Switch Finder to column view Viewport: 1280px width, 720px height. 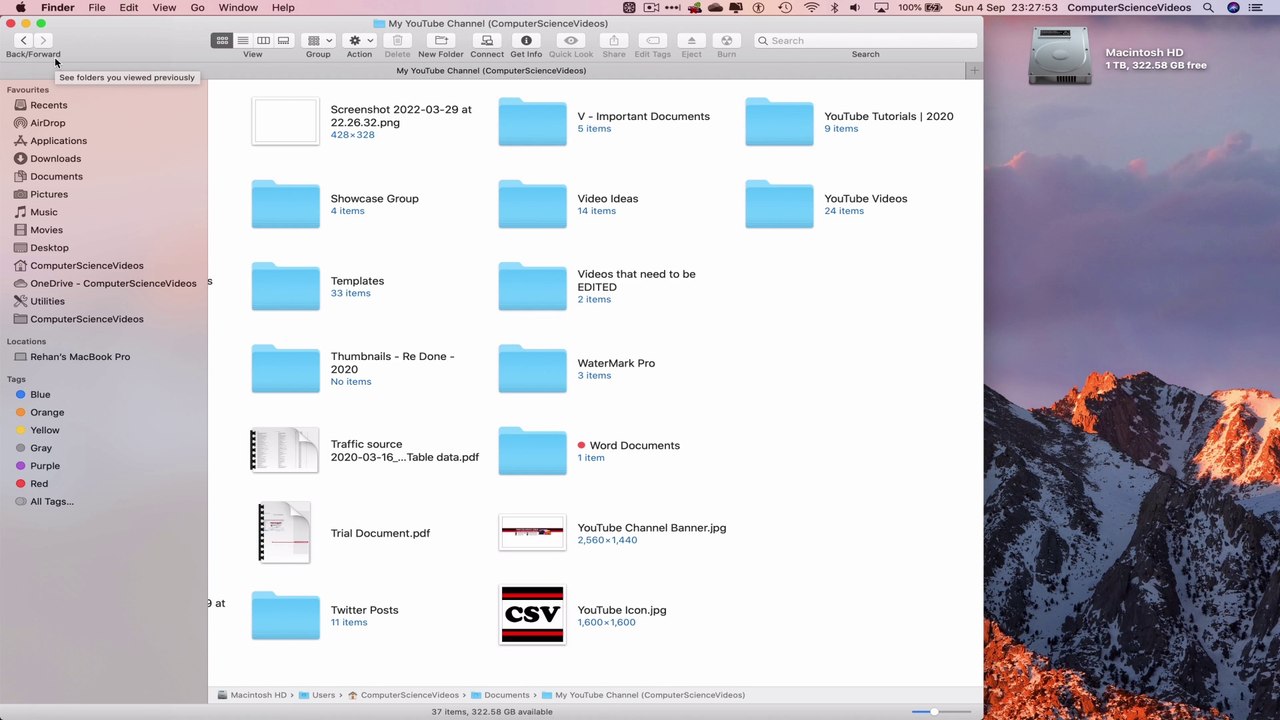click(263, 40)
